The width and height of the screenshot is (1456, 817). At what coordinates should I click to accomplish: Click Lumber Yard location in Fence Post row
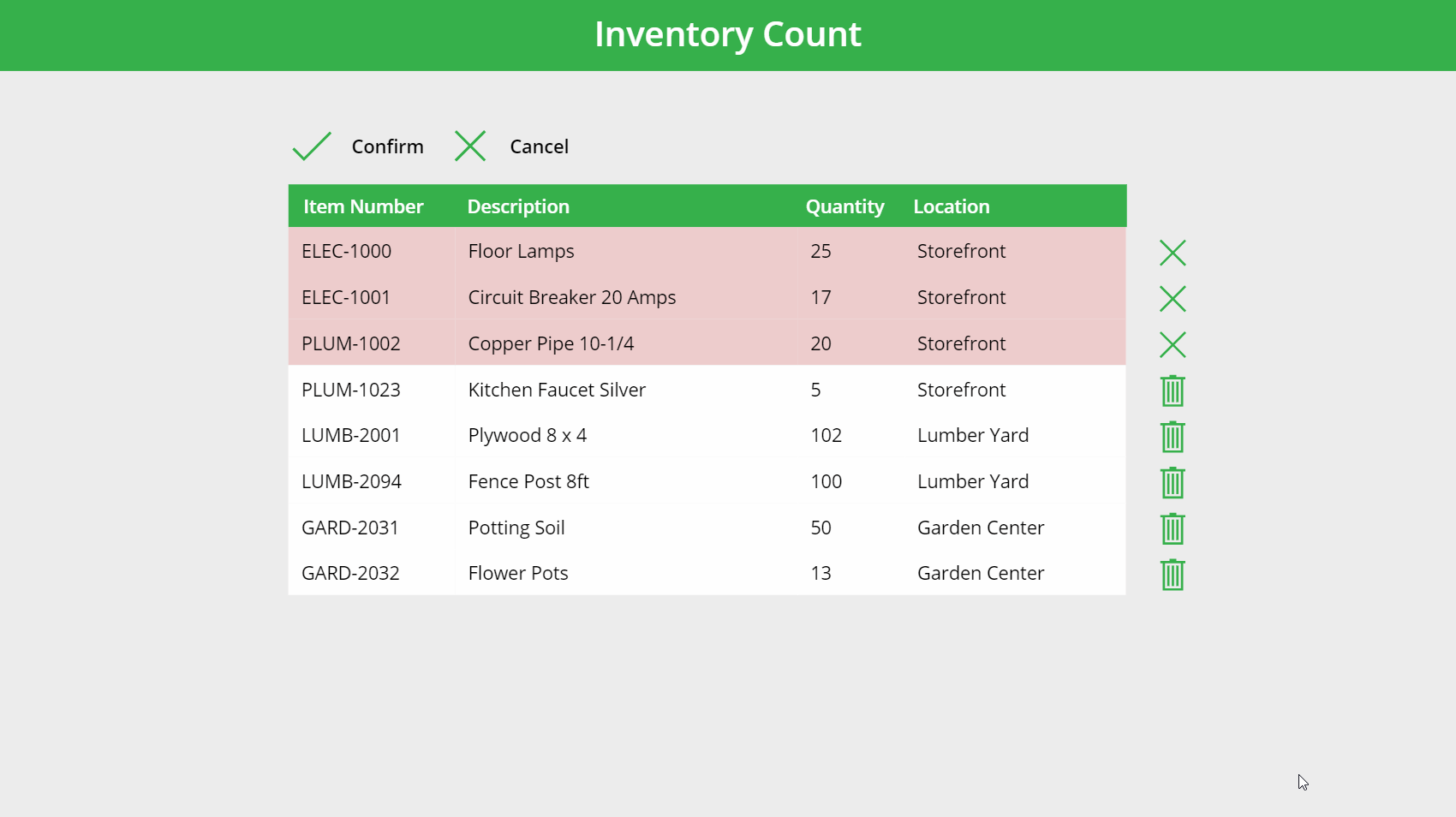click(x=973, y=482)
